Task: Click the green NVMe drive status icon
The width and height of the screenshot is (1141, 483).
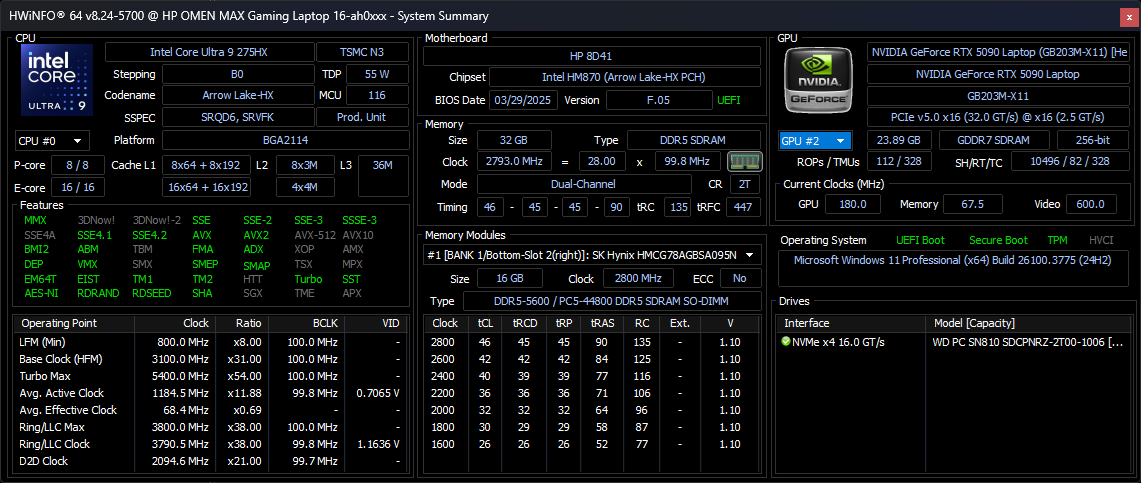Action: click(x=787, y=342)
